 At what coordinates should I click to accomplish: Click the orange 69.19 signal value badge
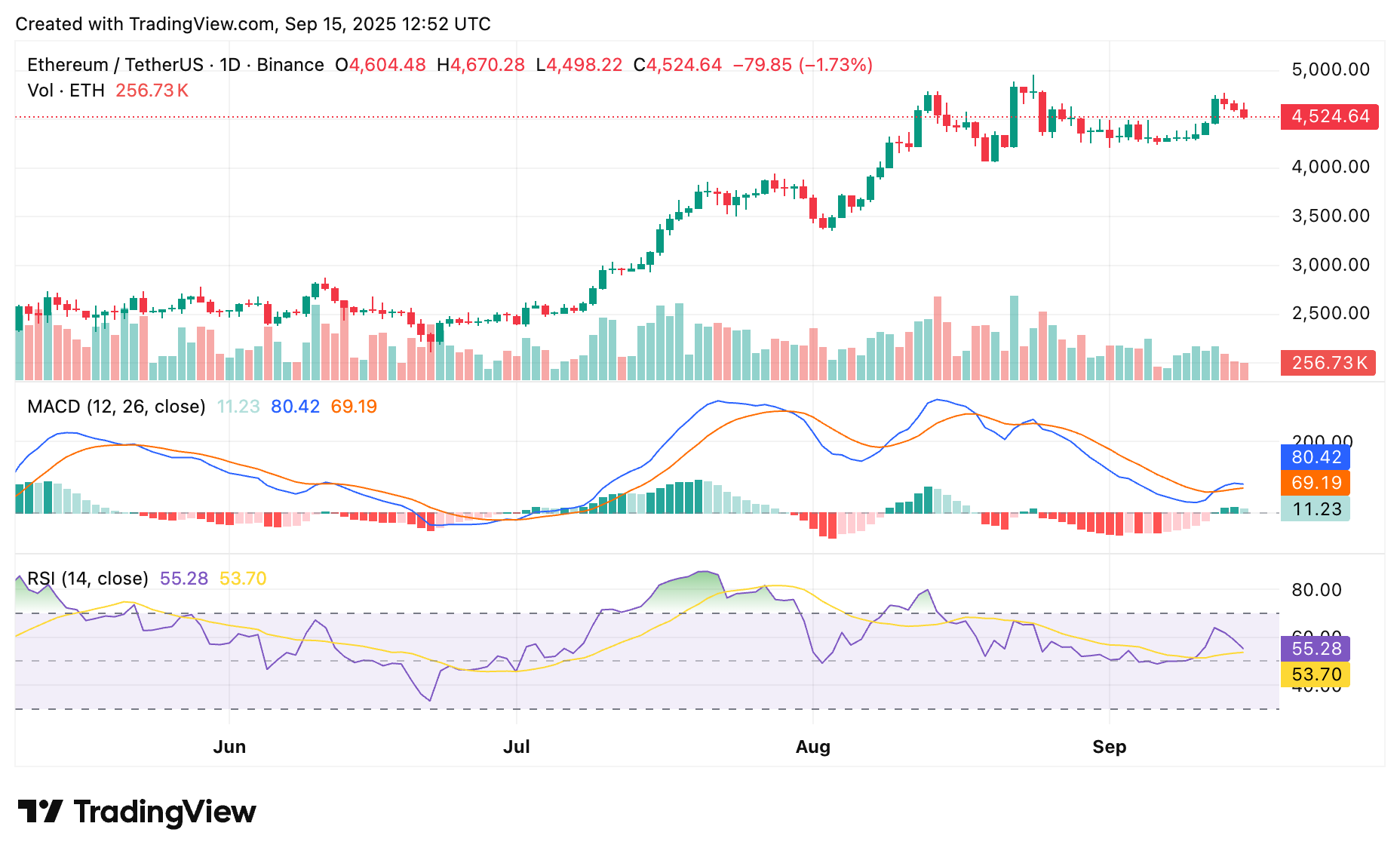tap(1315, 484)
